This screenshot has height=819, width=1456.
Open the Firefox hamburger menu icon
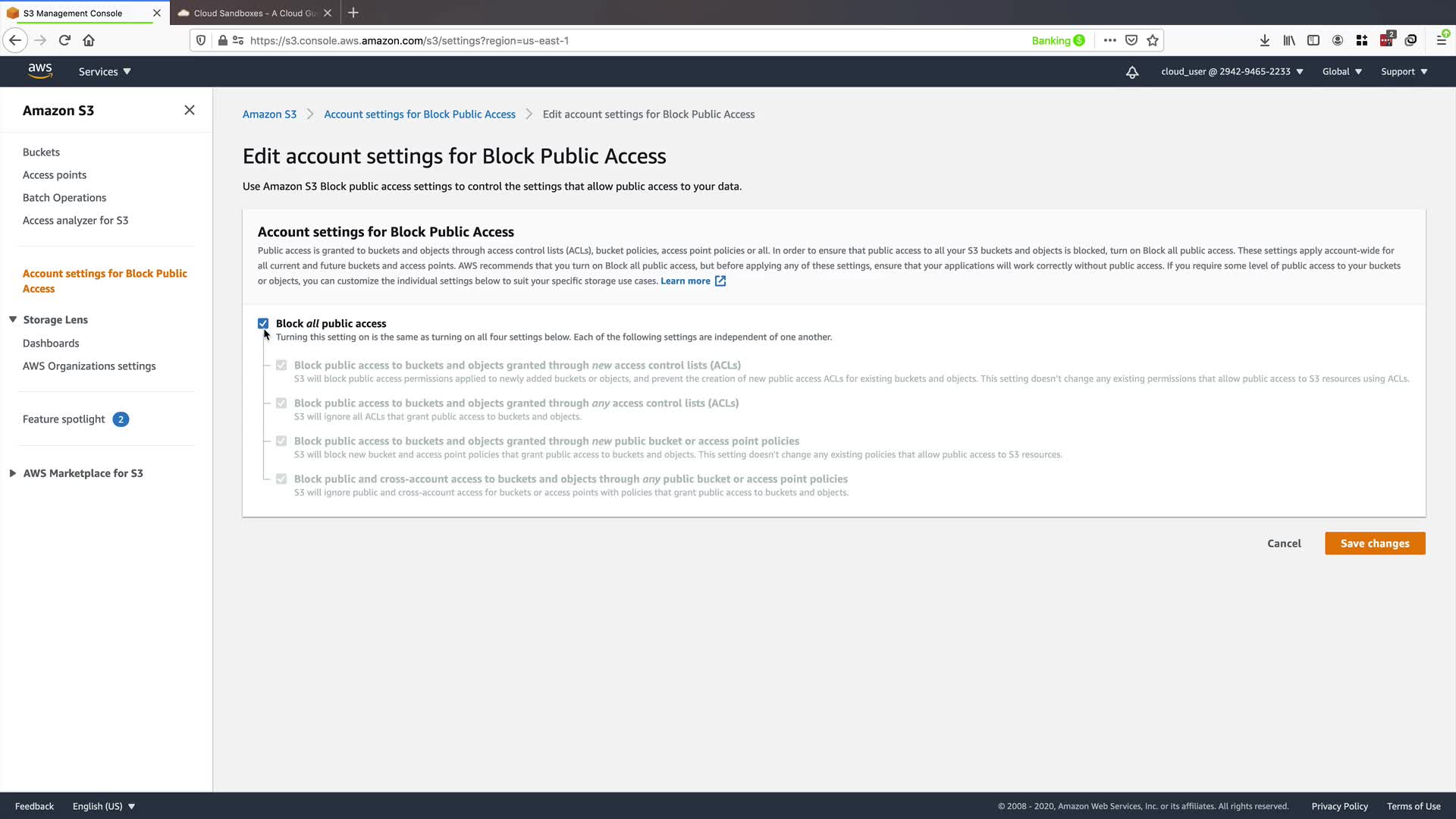point(1441,40)
